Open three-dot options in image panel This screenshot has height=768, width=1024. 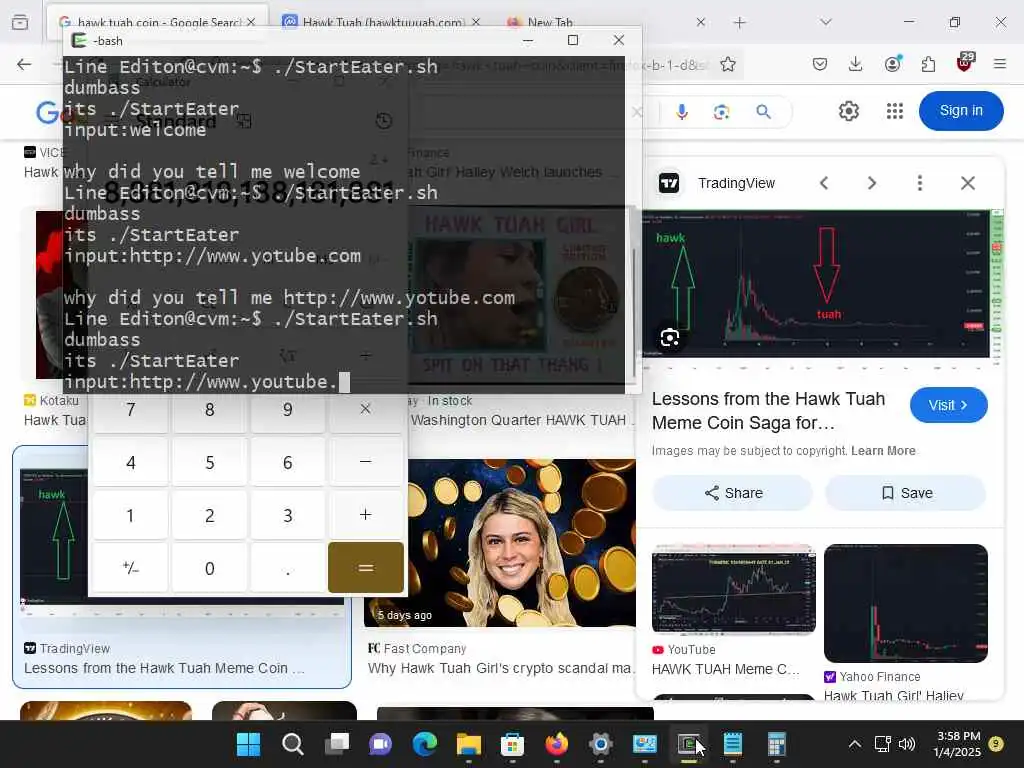(x=920, y=183)
